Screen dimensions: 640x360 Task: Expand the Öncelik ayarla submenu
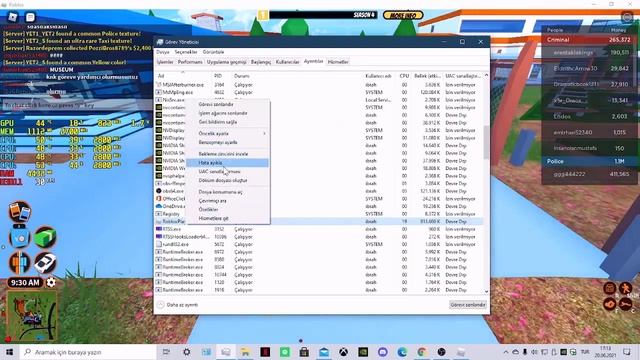pyautogui.click(x=227, y=133)
